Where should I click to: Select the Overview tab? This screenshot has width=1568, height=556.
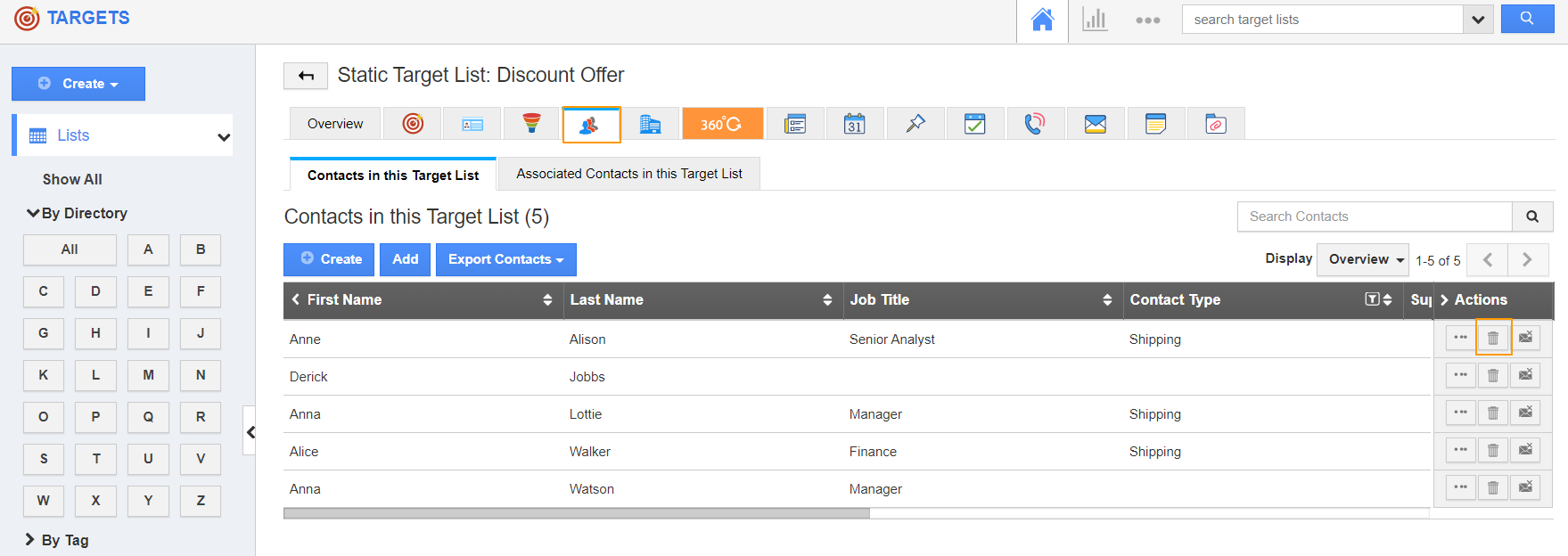coord(335,124)
